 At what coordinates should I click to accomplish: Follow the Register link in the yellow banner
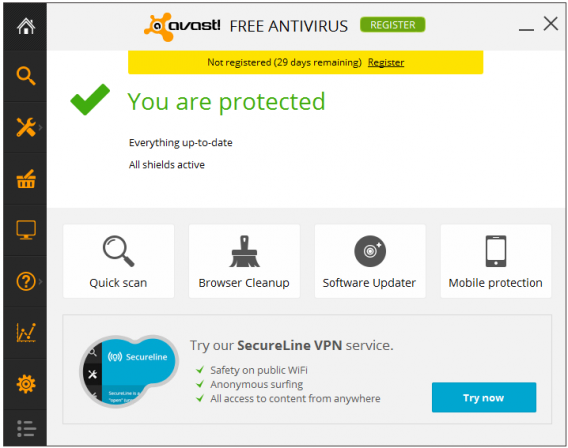point(386,63)
